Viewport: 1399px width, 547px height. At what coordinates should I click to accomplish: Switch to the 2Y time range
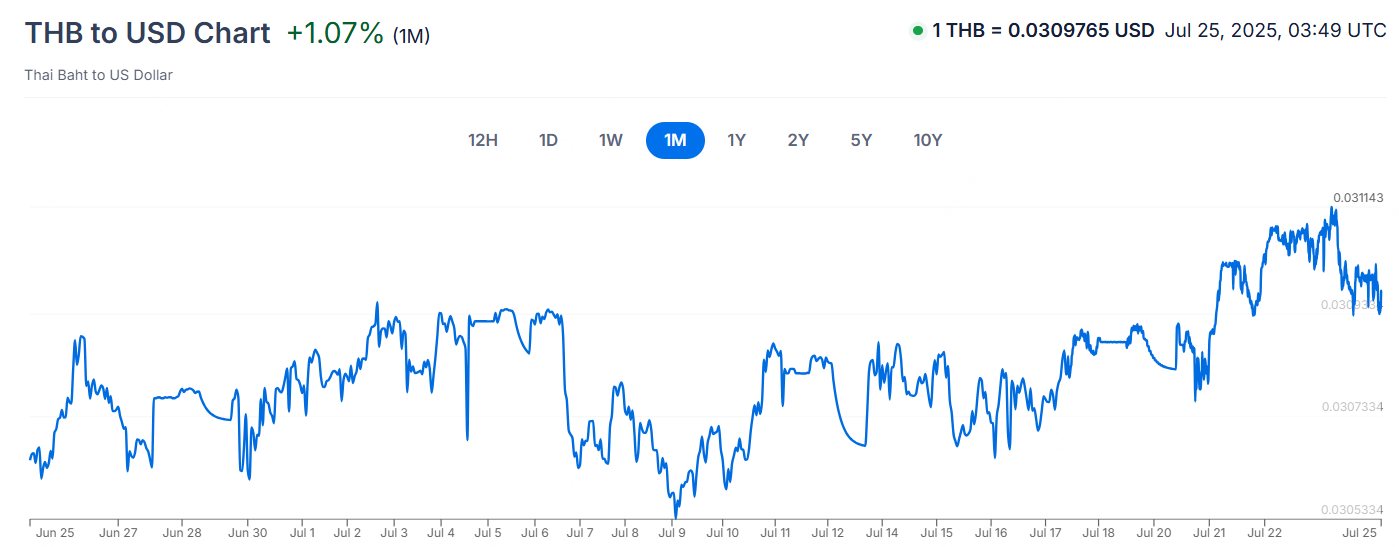pyautogui.click(x=798, y=140)
